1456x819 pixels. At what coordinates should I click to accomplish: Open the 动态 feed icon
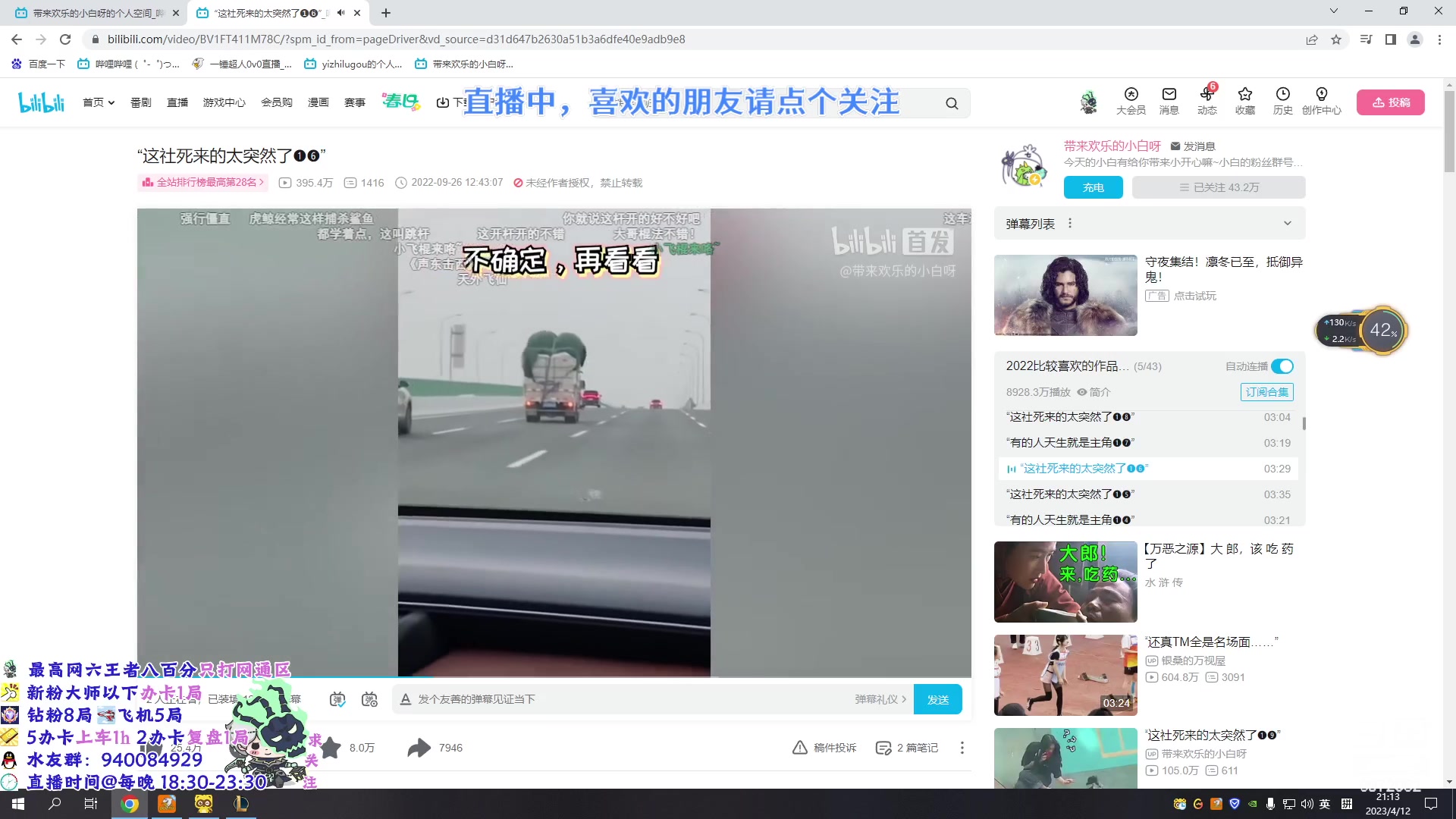pos(1207,101)
